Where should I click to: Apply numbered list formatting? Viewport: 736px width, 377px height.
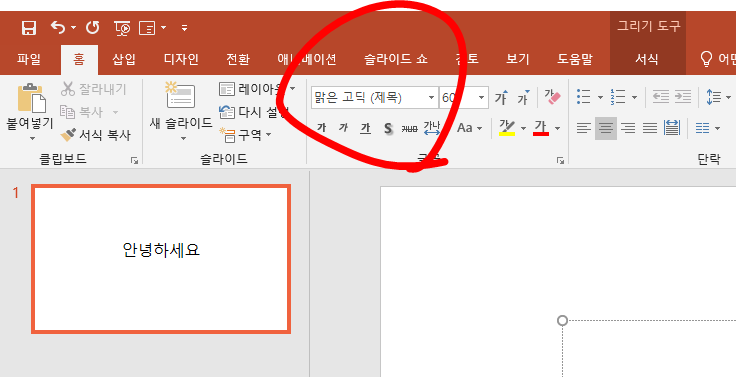(x=618, y=97)
